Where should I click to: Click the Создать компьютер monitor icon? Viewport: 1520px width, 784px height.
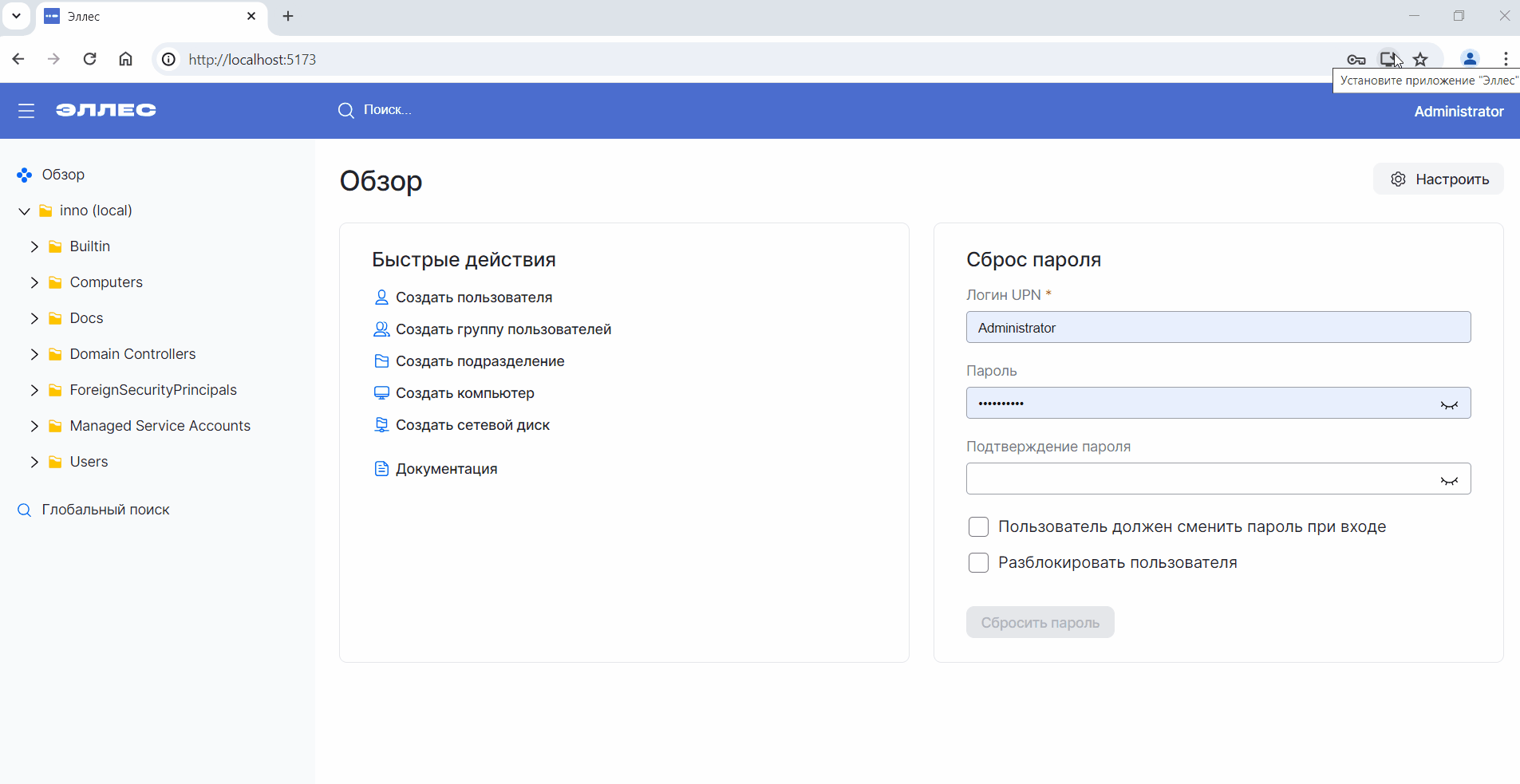[381, 392]
